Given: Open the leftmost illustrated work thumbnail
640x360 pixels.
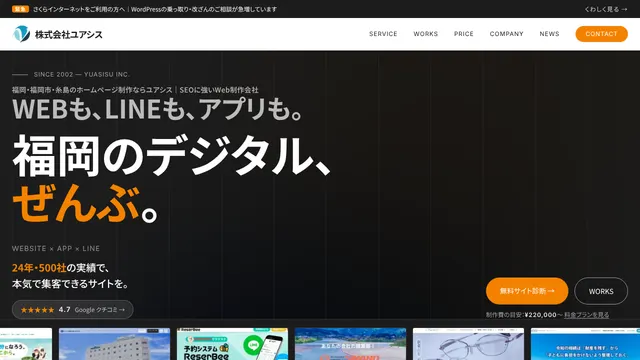Looking at the screenshot, I should 26,344.
